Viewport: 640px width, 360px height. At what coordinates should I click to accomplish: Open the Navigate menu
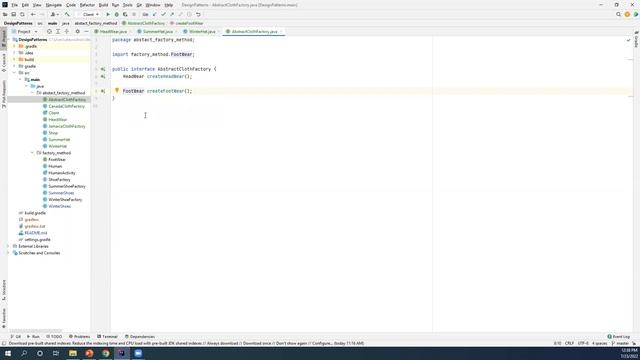click(x=53, y=5)
